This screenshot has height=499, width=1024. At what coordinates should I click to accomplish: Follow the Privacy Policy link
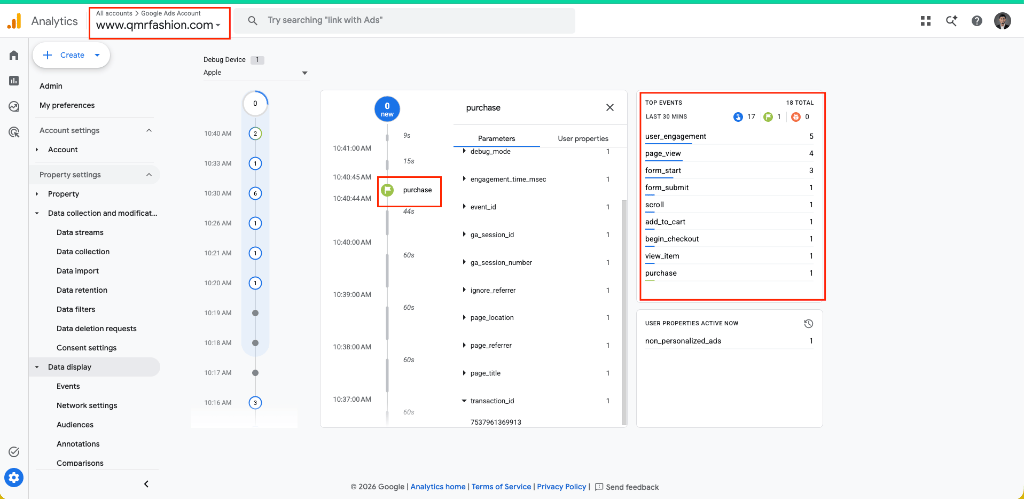click(x=562, y=487)
